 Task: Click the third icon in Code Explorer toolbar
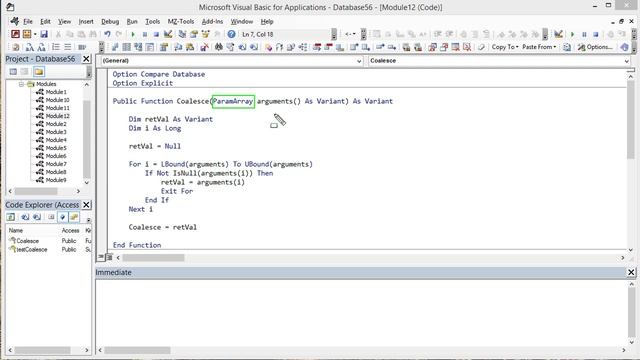coord(37,217)
